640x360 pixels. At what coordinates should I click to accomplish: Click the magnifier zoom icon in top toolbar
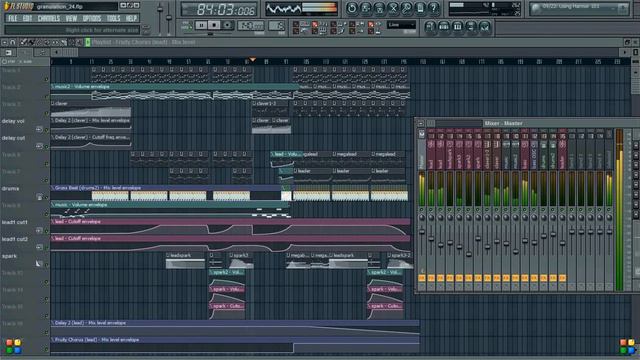[407, 8]
